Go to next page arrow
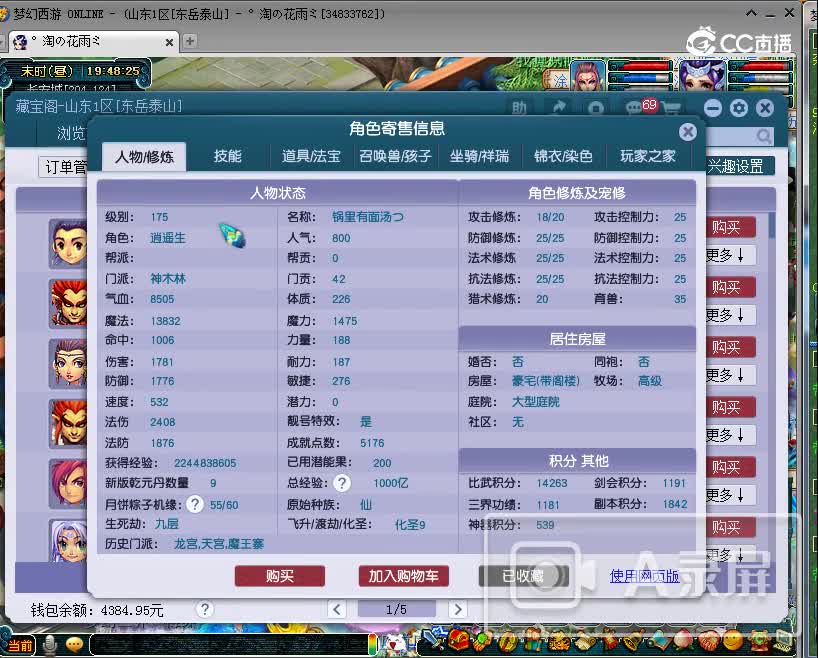818x658 pixels. click(x=458, y=609)
